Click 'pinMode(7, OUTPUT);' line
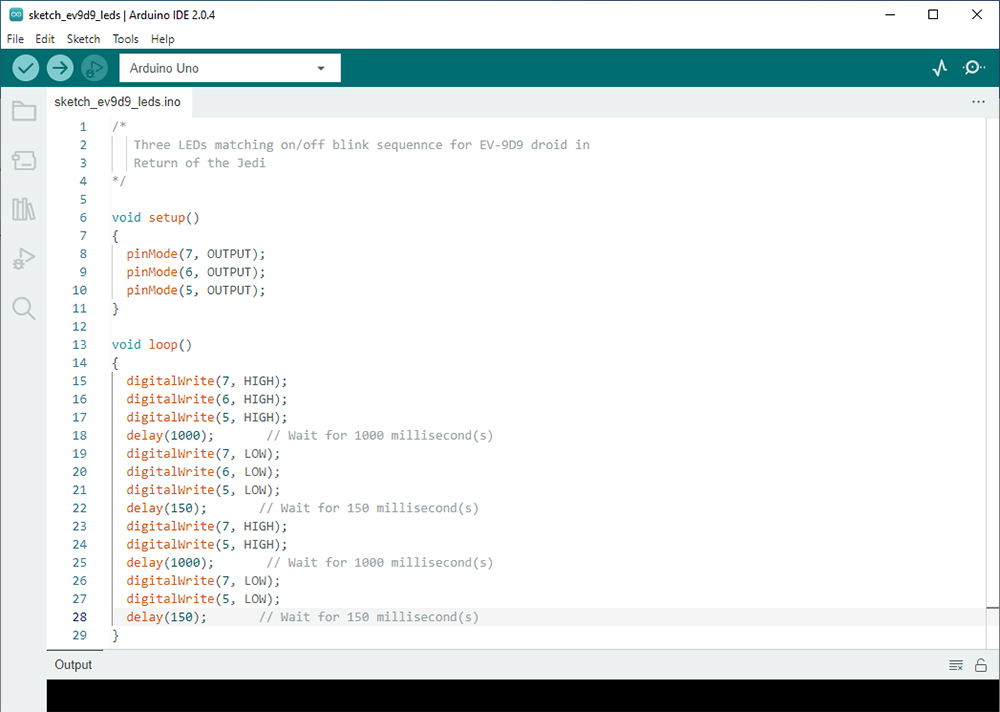Image resolution: width=1000 pixels, height=712 pixels. [x=196, y=254]
